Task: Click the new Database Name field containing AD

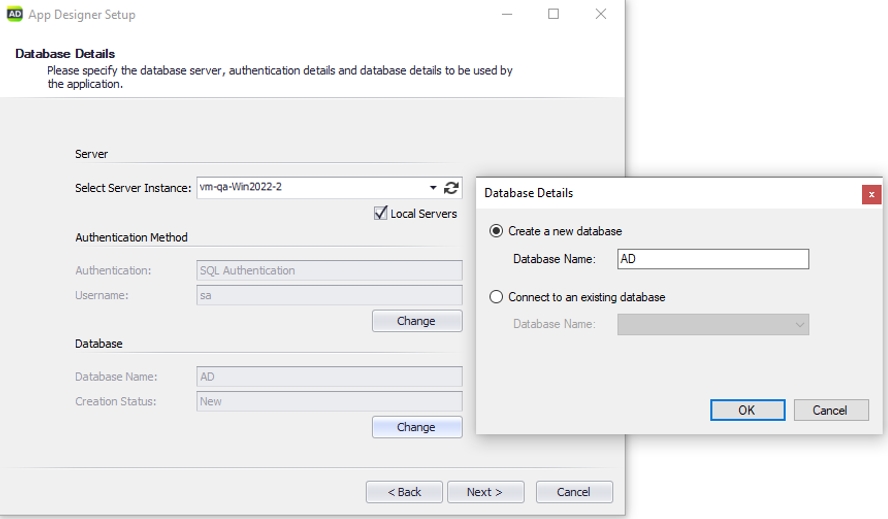Action: click(713, 259)
